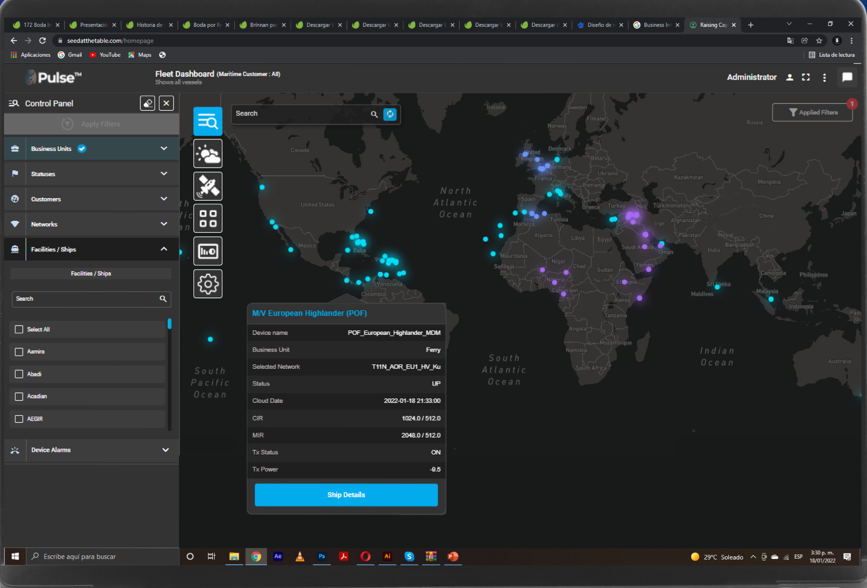Expand the Business Units filter section
Viewport: 867px width, 588px height.
point(92,149)
